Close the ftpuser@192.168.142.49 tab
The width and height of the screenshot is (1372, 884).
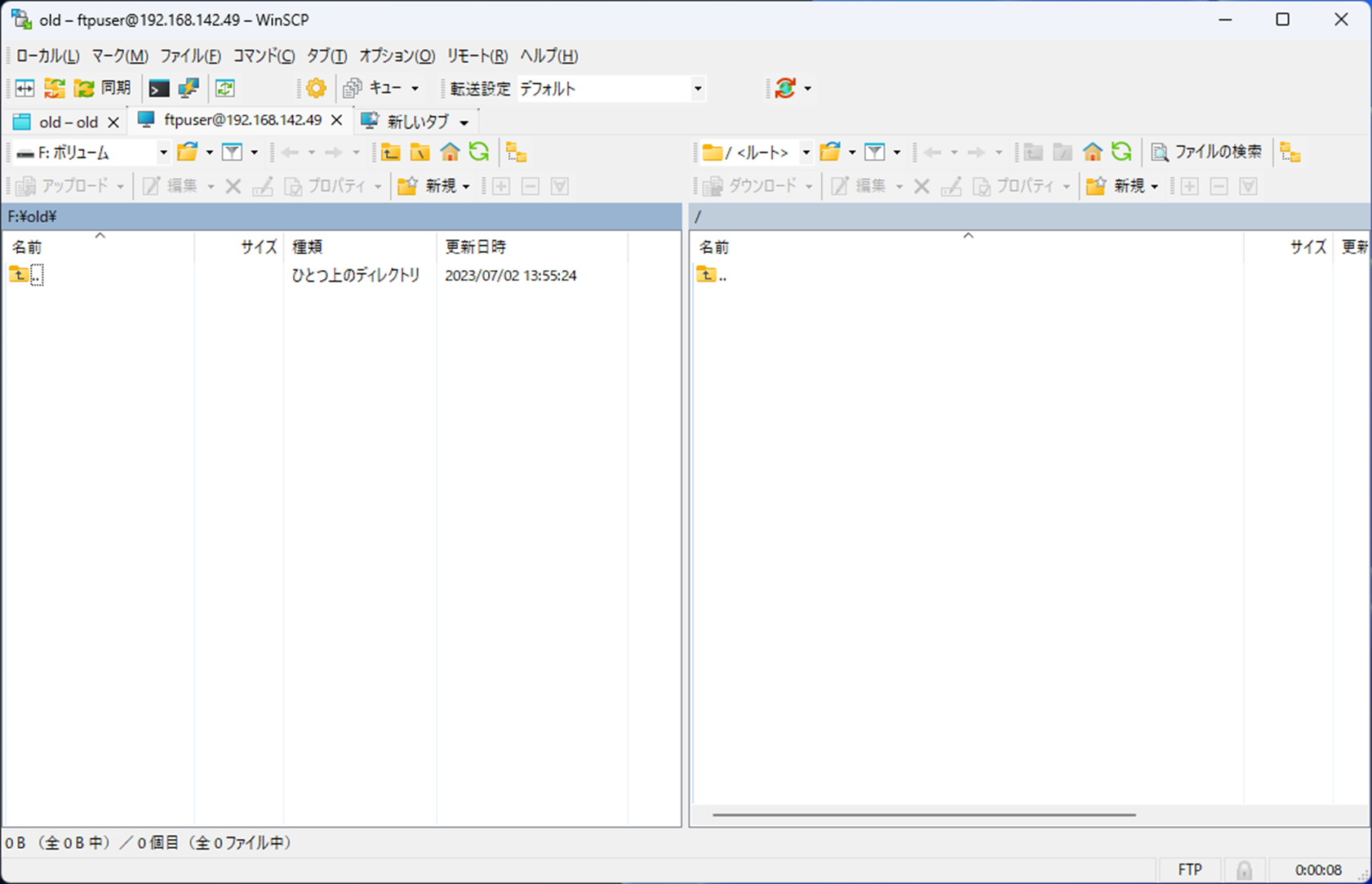pyautogui.click(x=336, y=120)
